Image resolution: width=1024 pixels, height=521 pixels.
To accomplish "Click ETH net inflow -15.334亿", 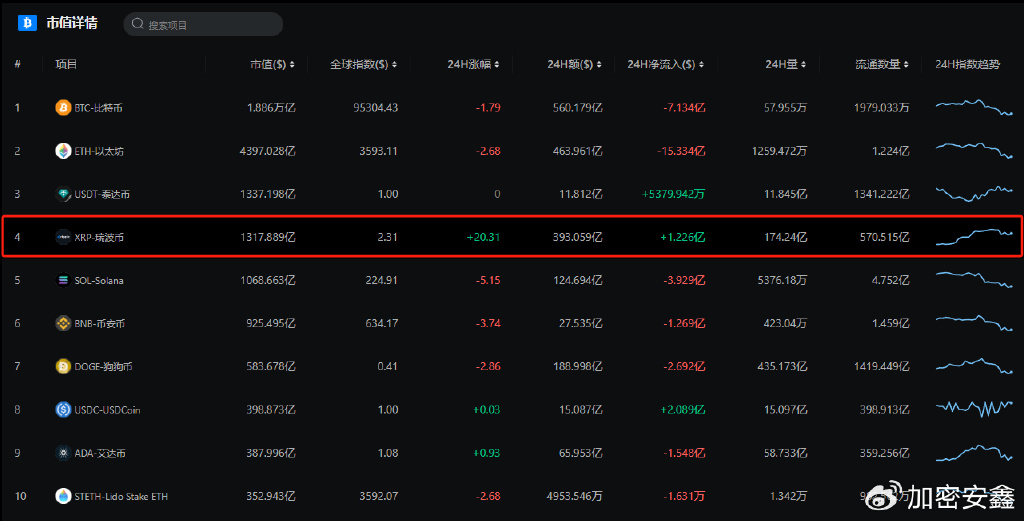I will tap(681, 151).
